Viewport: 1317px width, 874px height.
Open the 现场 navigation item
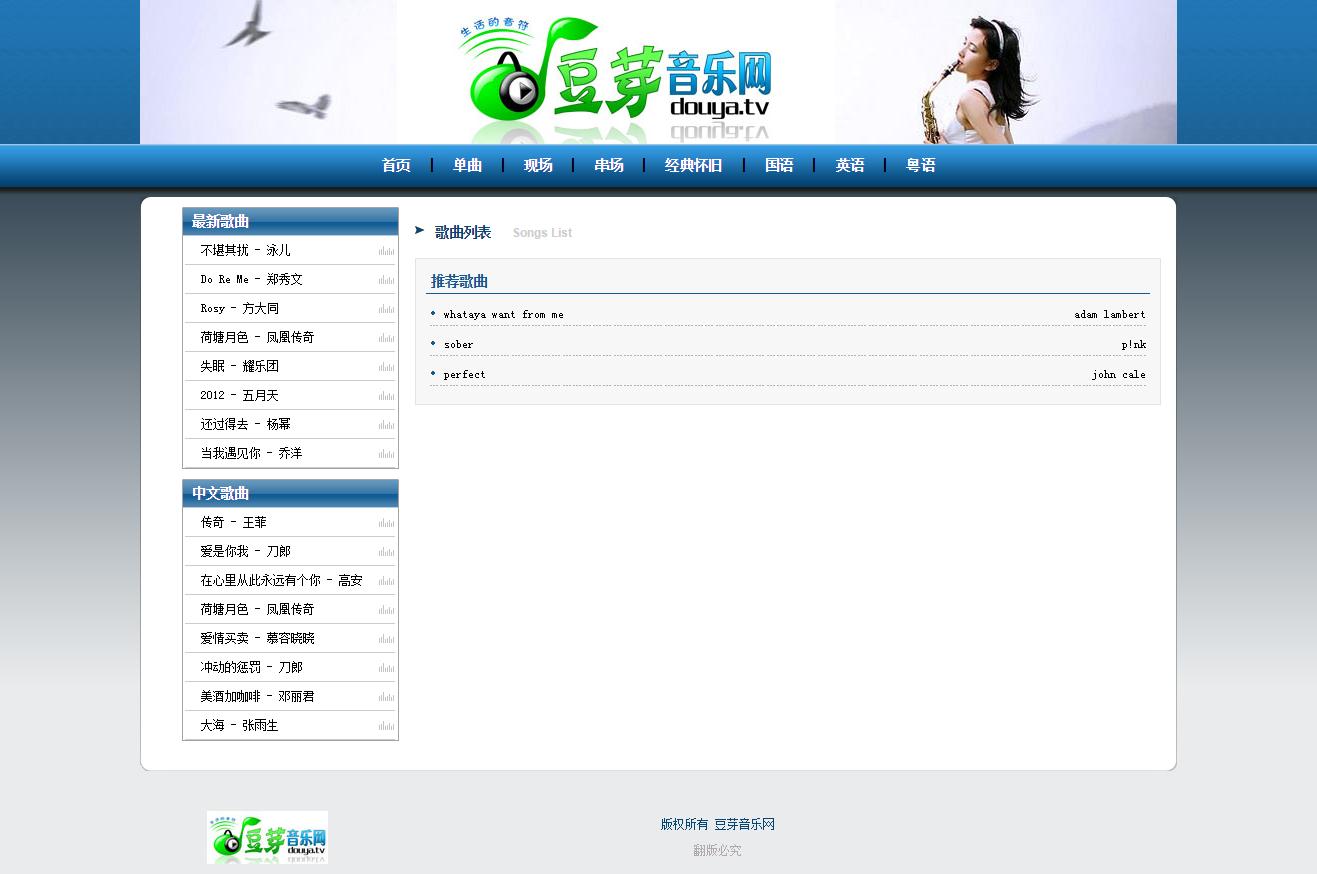tap(538, 166)
